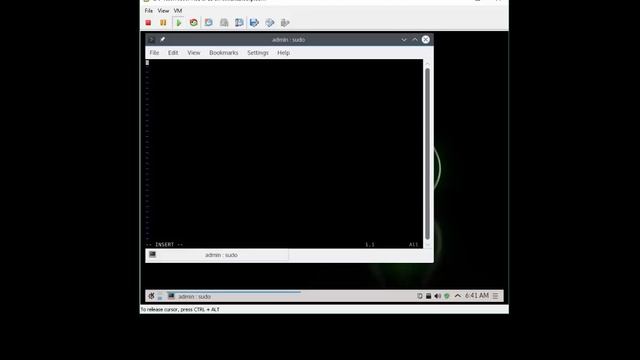The height and width of the screenshot is (360, 640).
Task: Pause the virtual machine via toolbar
Action: (163, 23)
